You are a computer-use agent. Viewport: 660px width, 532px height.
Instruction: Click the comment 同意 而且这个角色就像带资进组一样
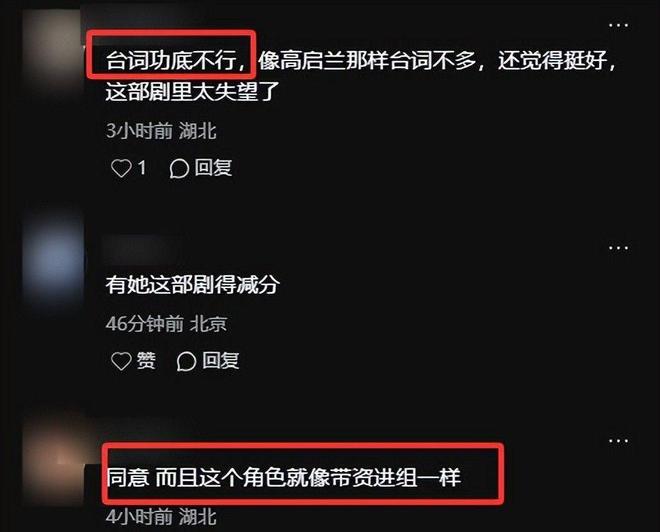(283, 478)
